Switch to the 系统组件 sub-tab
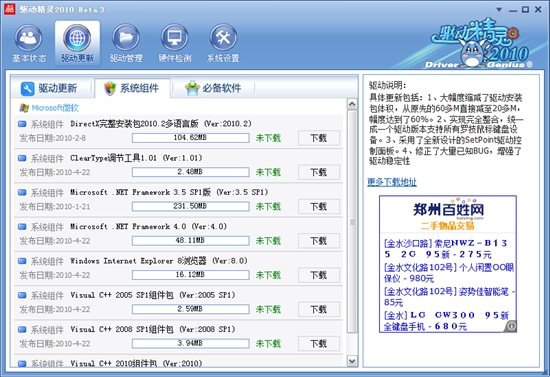Screen dimensions: 550x377 tap(132, 88)
